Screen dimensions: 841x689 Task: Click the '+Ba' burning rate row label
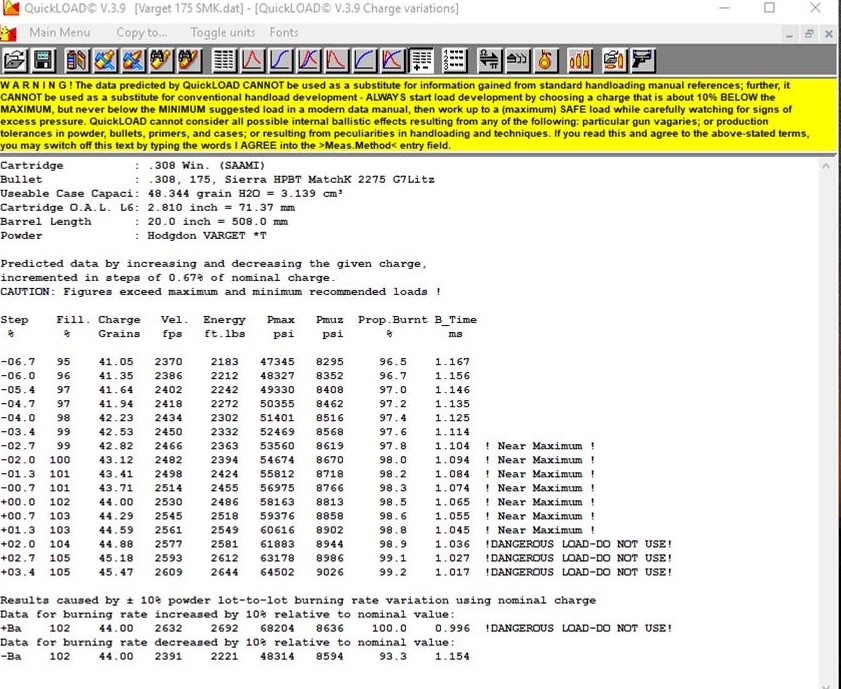[11, 628]
